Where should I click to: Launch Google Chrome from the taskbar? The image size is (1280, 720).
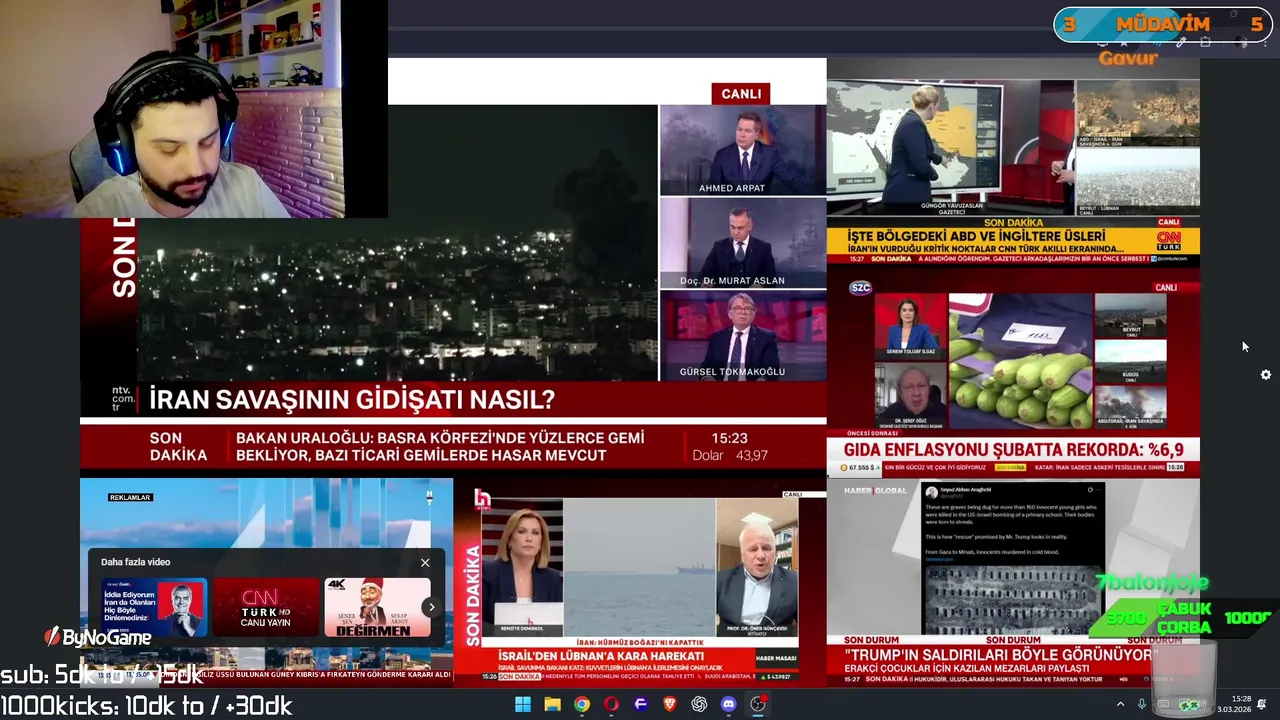582,704
